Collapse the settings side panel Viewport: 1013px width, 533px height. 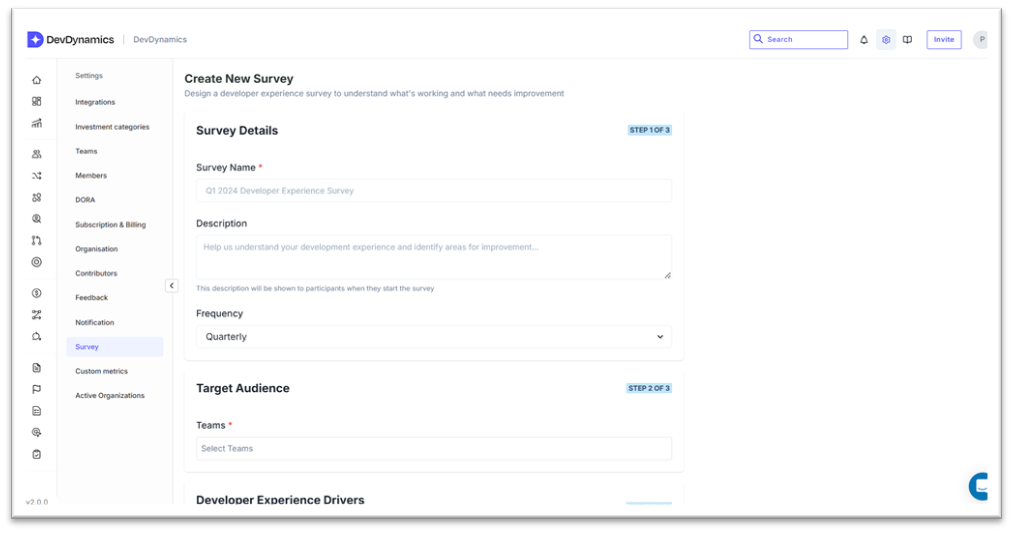point(171,286)
